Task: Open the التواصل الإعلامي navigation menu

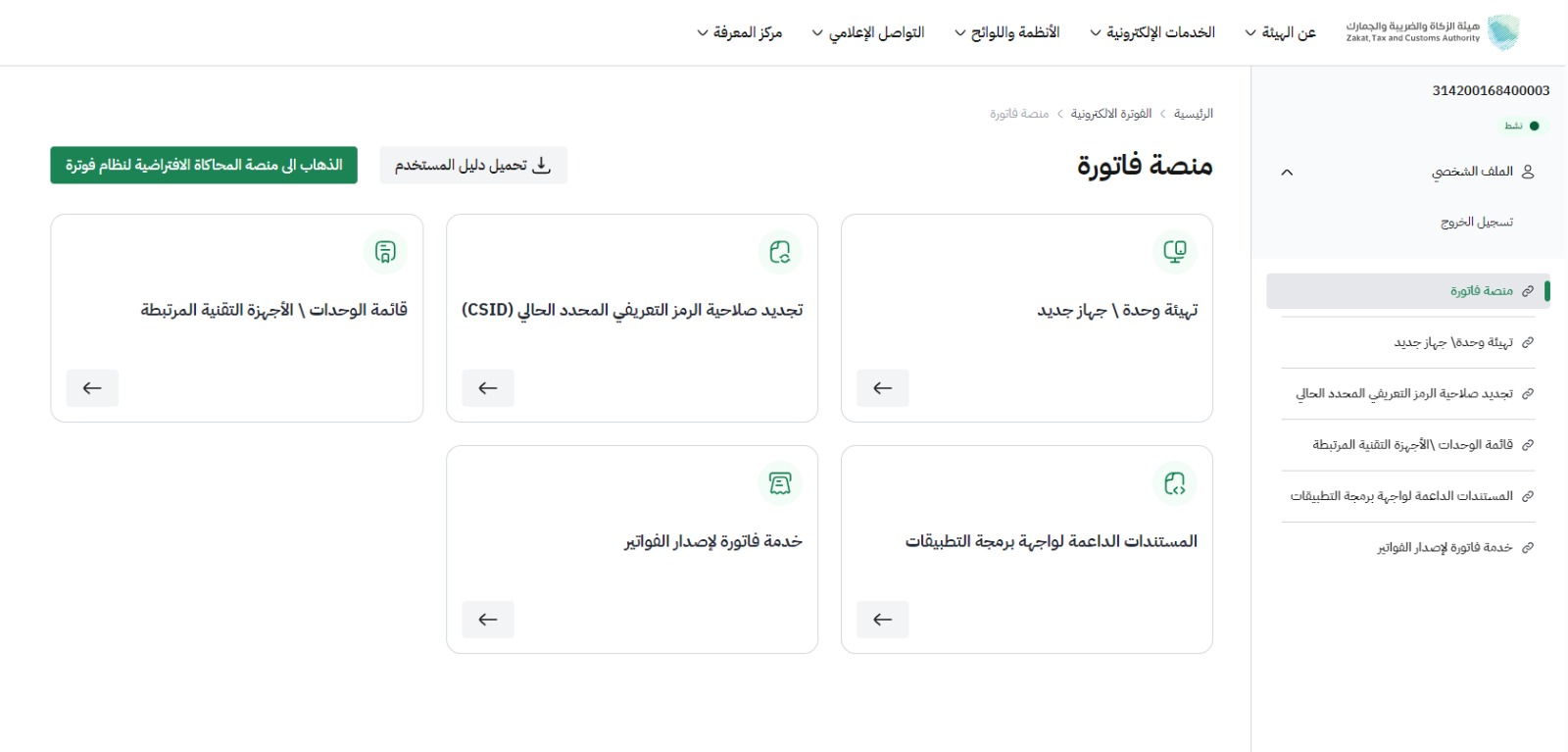Action: pos(868,32)
